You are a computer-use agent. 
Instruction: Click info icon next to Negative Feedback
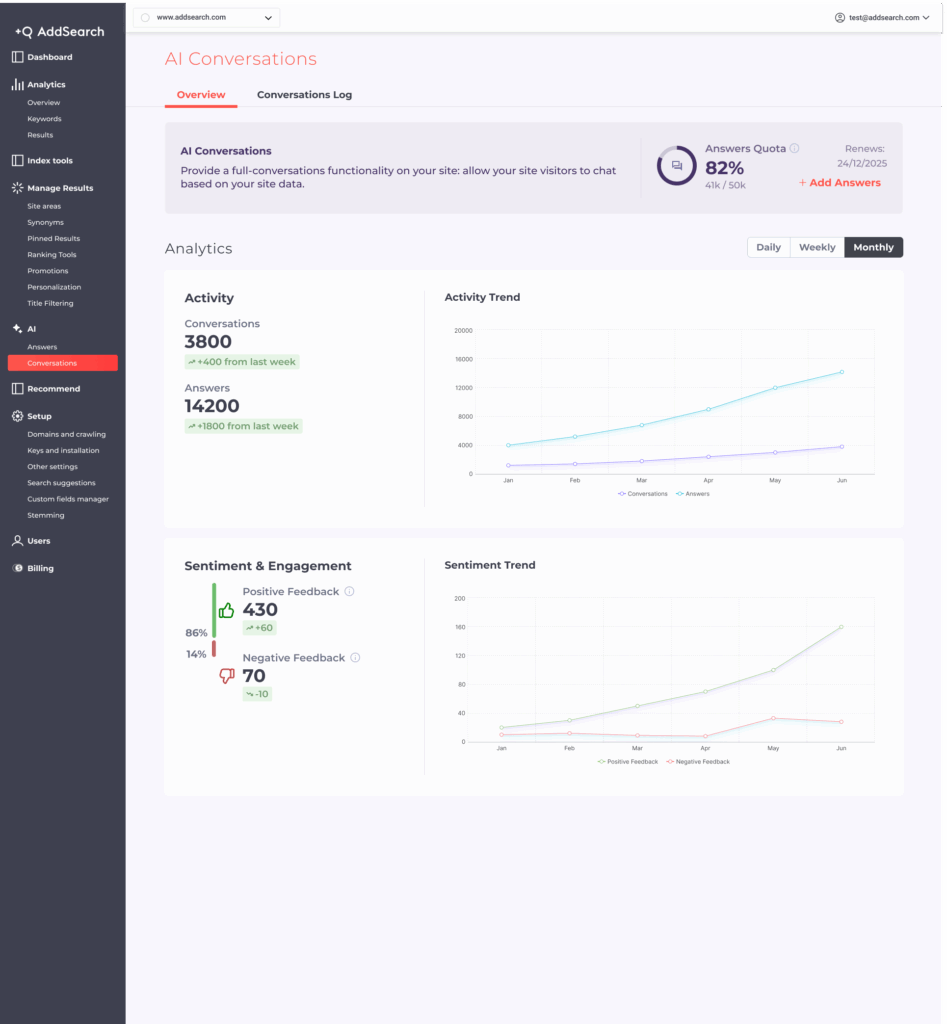(355, 658)
